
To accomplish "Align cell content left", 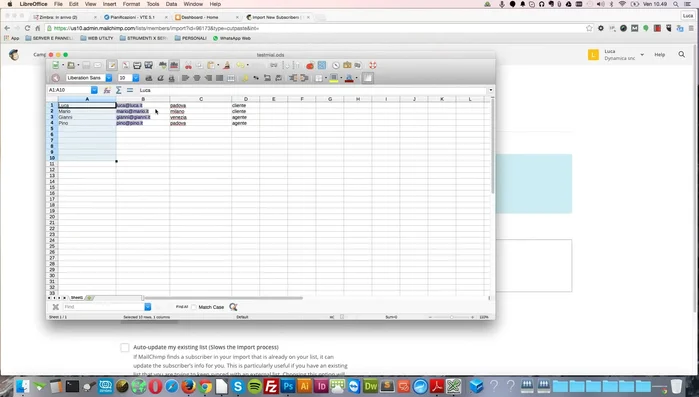I will point(185,78).
